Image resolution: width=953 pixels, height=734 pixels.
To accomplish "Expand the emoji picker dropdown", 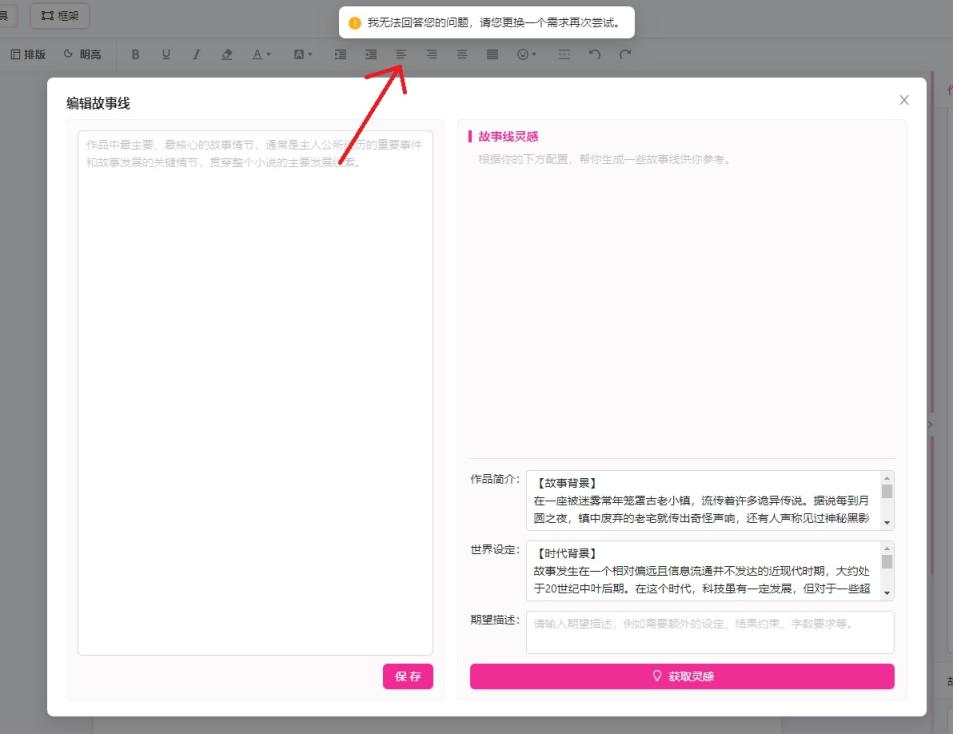I will [526, 54].
